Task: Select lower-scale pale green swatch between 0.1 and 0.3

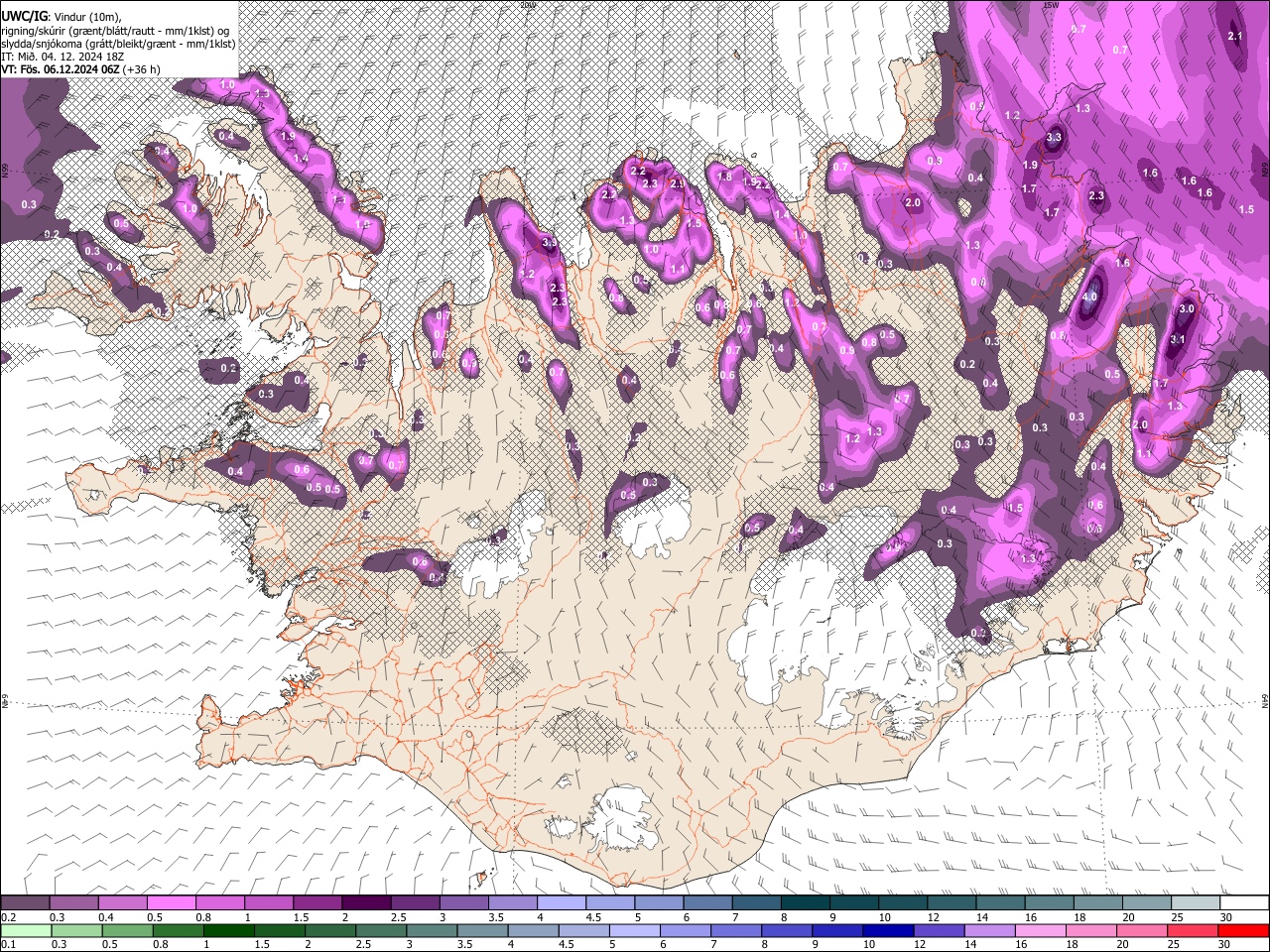Action: pos(26,930)
